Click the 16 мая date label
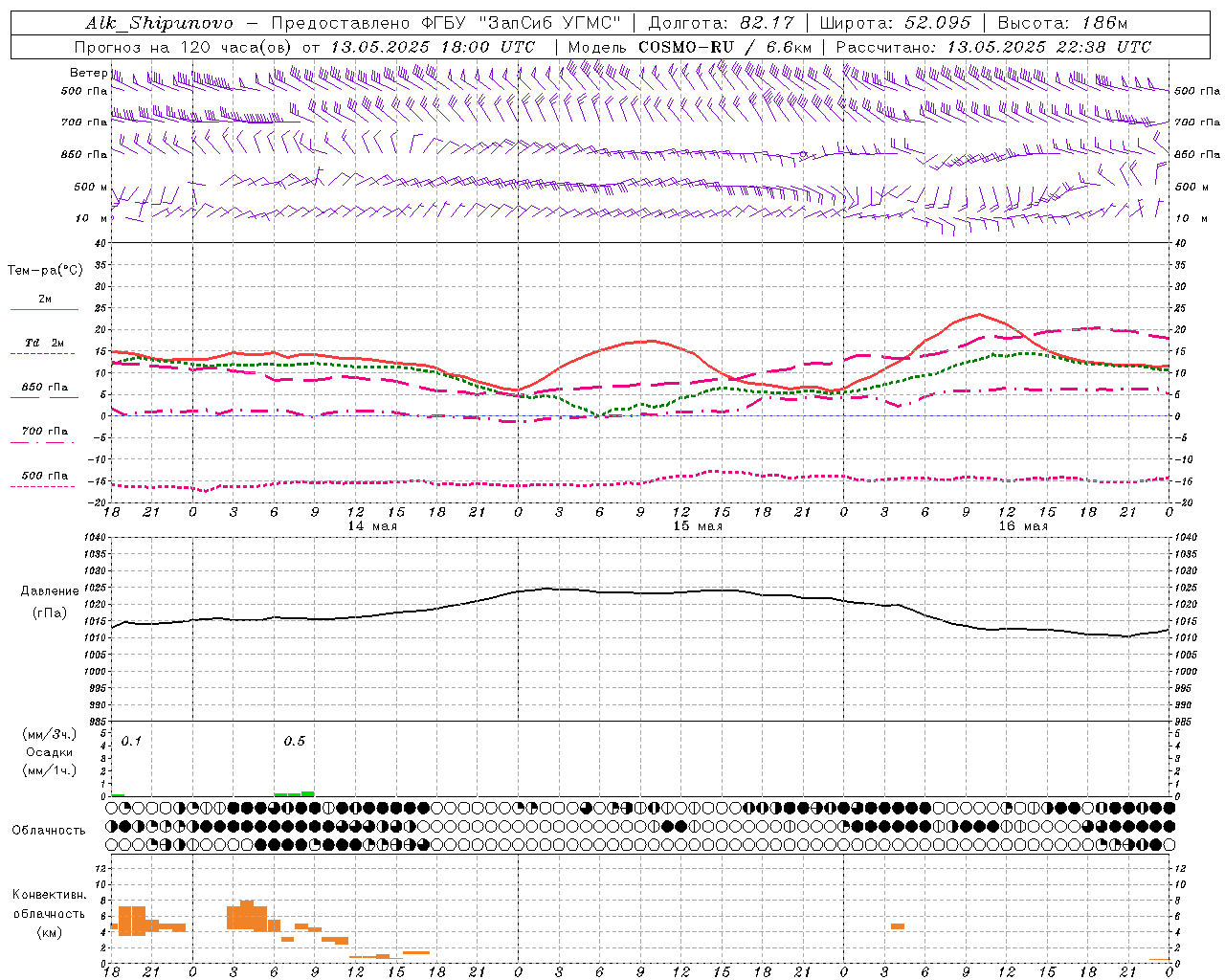Screen dimensions: 1225x980 pyautogui.click(x=1023, y=526)
